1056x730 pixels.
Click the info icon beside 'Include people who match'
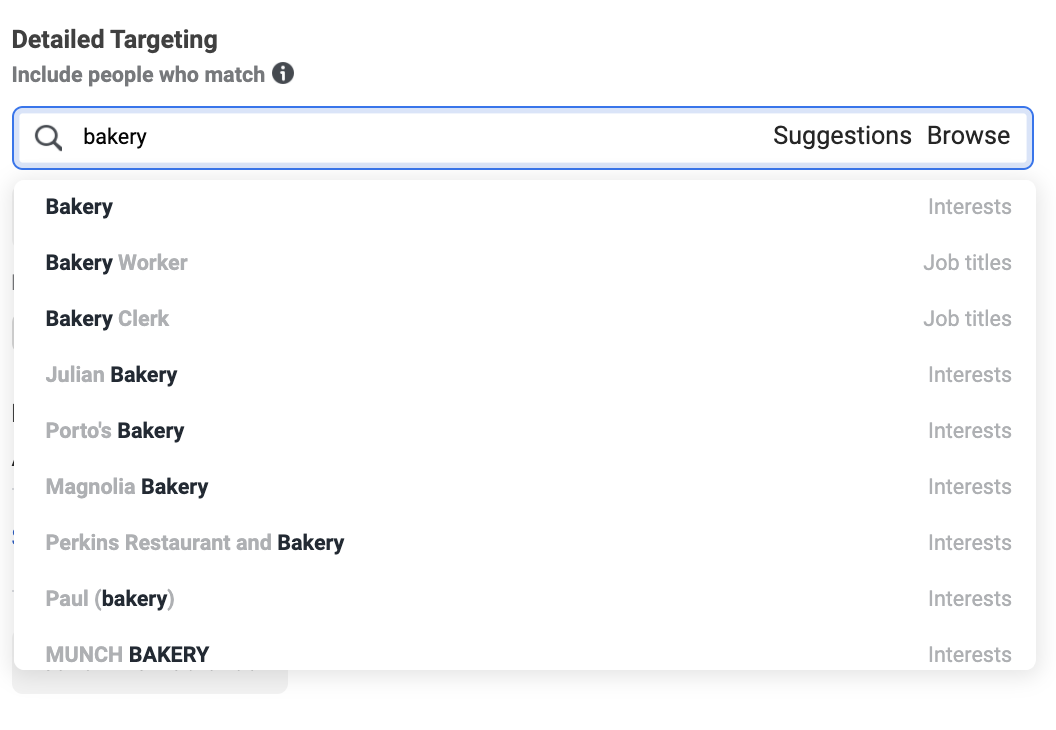pyautogui.click(x=283, y=74)
